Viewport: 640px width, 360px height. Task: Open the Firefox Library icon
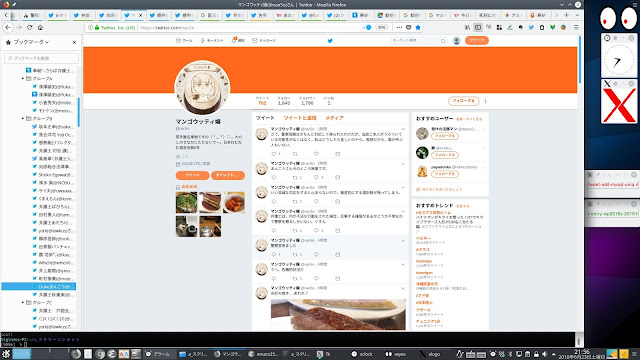coord(467,27)
